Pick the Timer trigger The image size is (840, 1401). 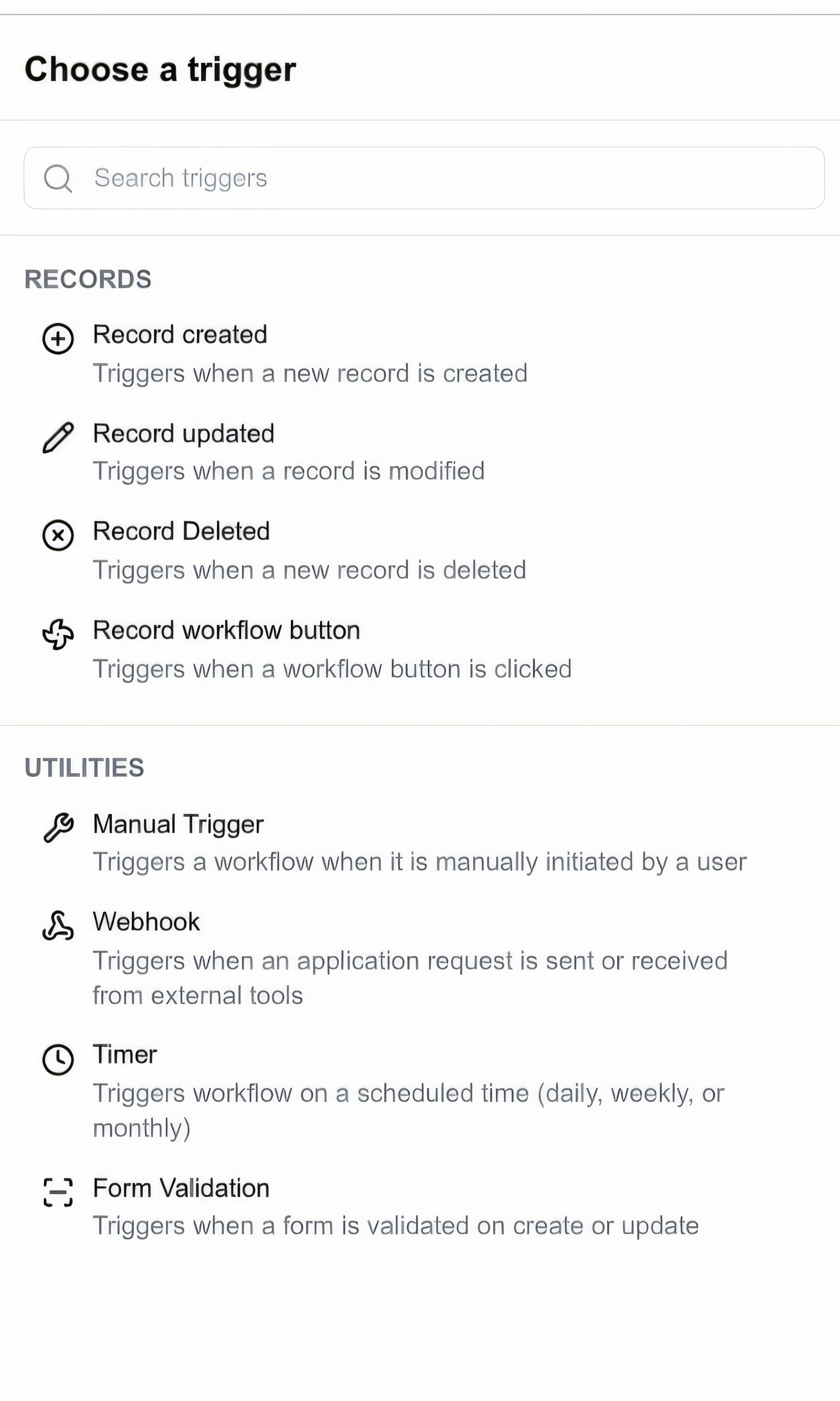[125, 1055]
